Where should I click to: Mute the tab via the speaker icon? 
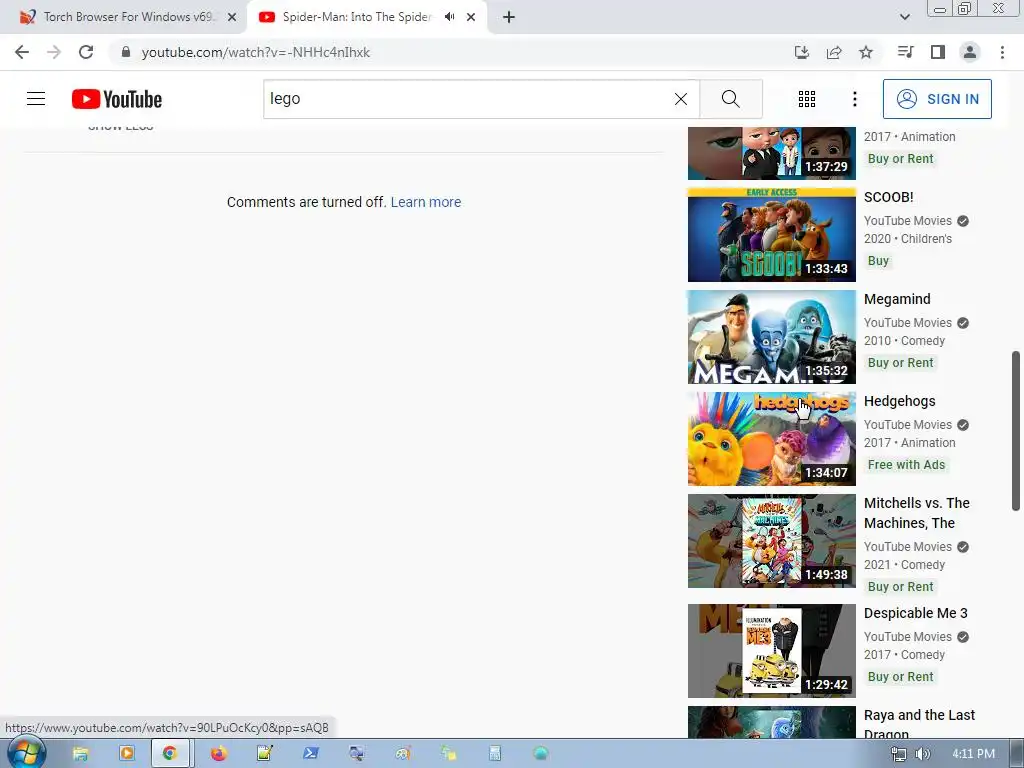click(449, 17)
